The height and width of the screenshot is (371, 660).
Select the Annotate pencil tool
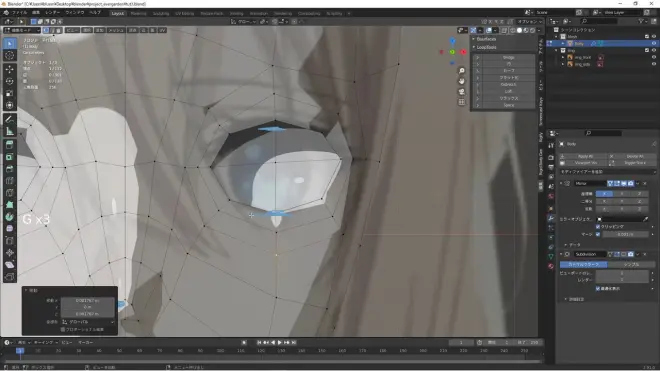coord(10,119)
